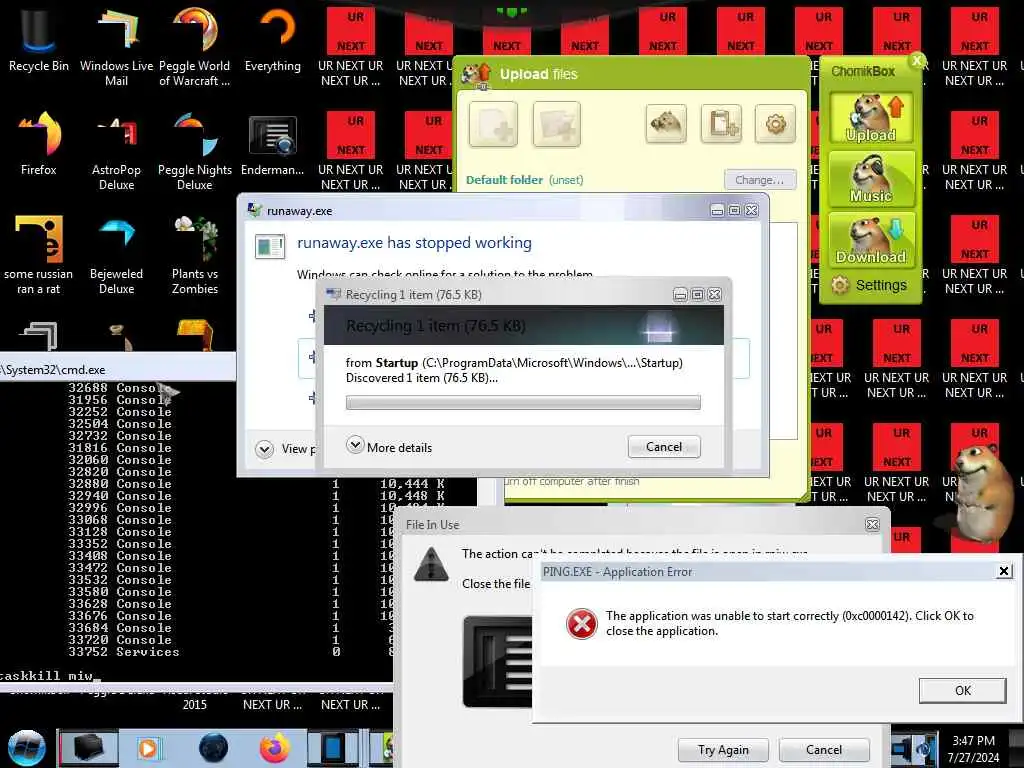Click Try Again in the File In Use dialog
1024x768 pixels.
(723, 750)
